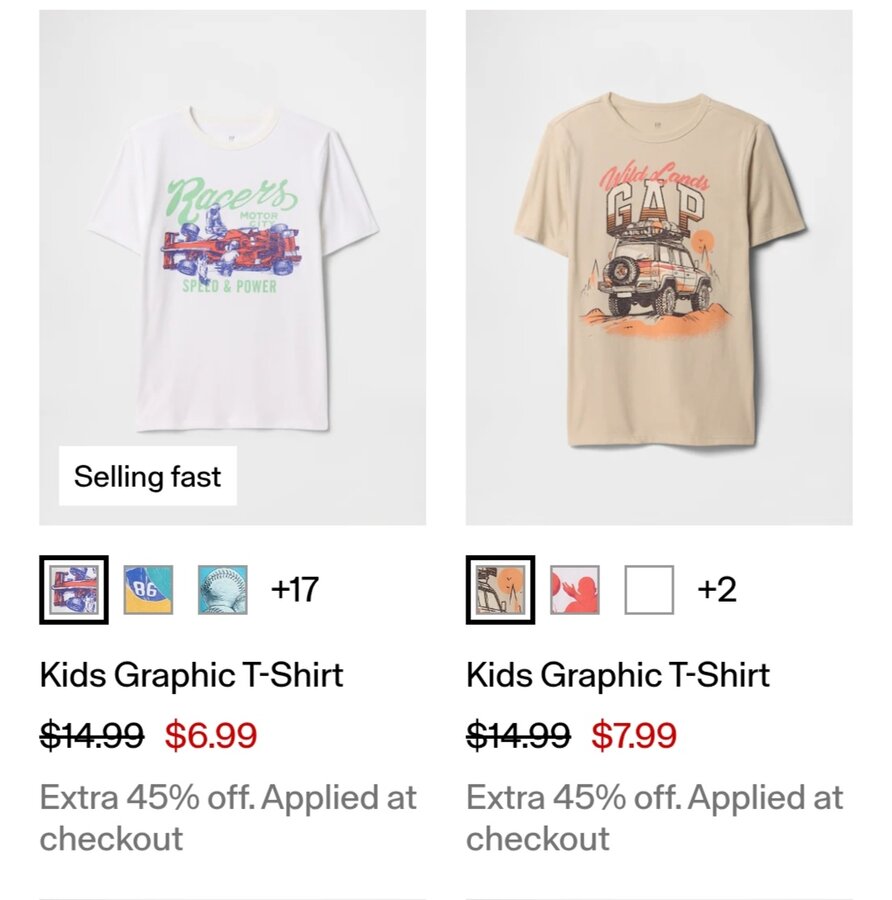Image resolution: width=892 pixels, height=900 pixels.
Task: Click the crossed-out $14.99 above $7.99
Action: pyautogui.click(x=518, y=736)
